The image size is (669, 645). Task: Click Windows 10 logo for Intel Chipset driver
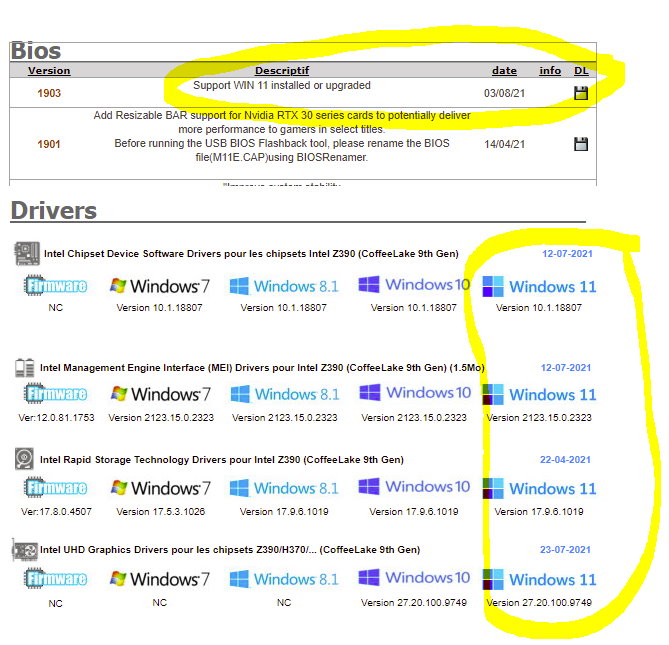click(414, 285)
